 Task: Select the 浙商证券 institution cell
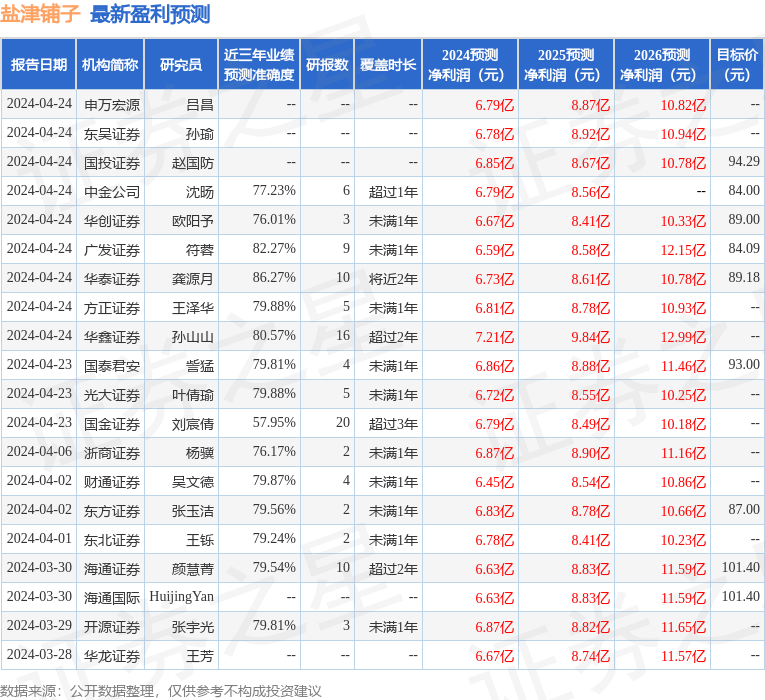click(112, 453)
